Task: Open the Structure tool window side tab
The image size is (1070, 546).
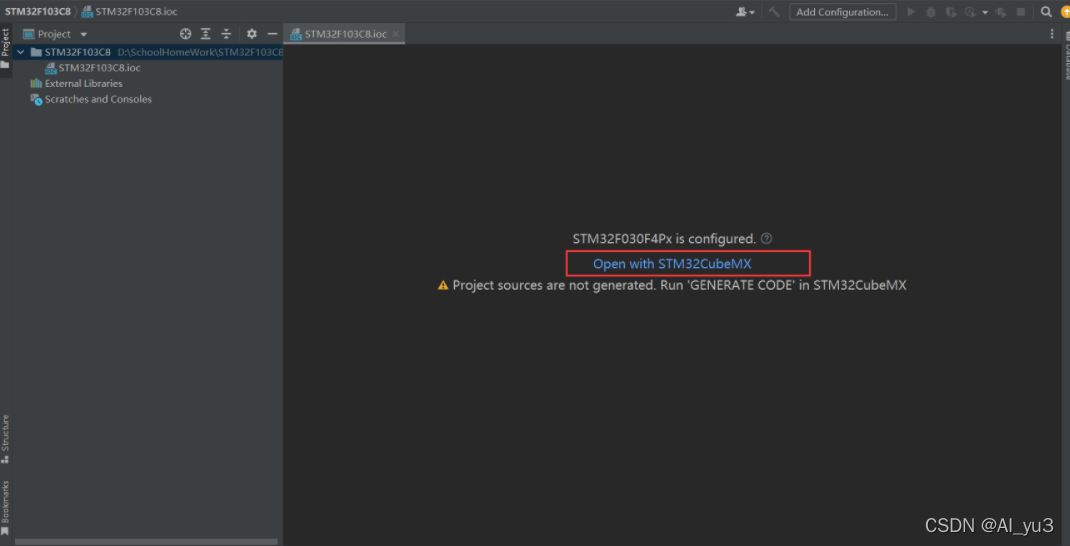Action: [x=5, y=439]
